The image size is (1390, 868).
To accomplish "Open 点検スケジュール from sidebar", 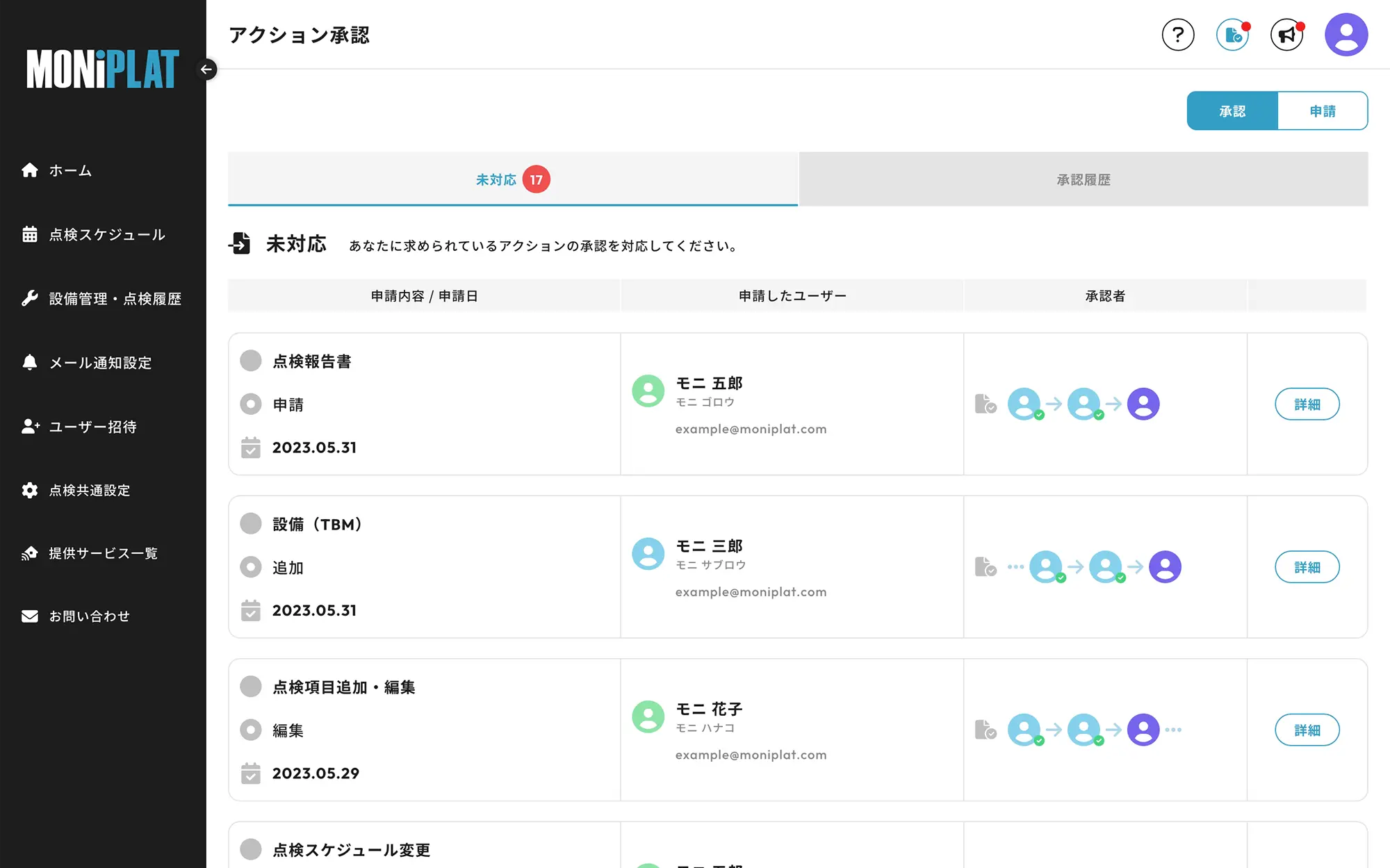I will pos(106,235).
